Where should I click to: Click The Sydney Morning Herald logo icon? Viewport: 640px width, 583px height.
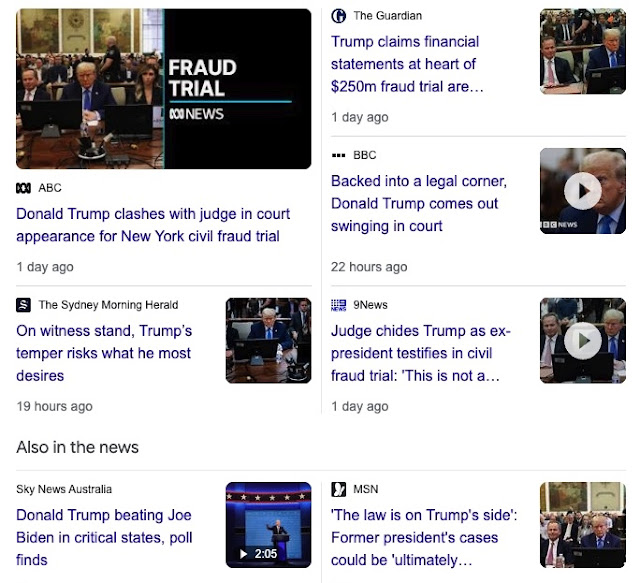pyautogui.click(x=23, y=305)
